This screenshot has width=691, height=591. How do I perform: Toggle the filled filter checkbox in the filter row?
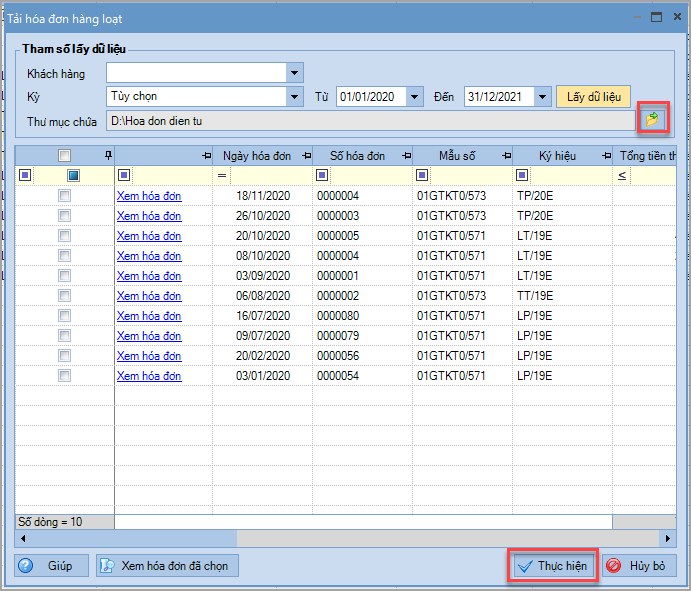point(73,175)
